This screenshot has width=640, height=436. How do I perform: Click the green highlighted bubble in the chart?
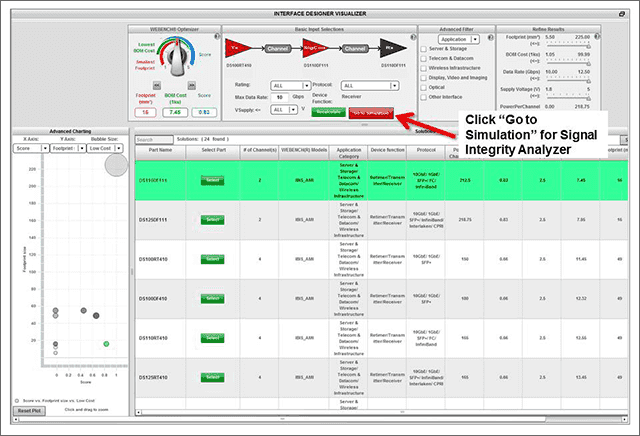coord(105,344)
